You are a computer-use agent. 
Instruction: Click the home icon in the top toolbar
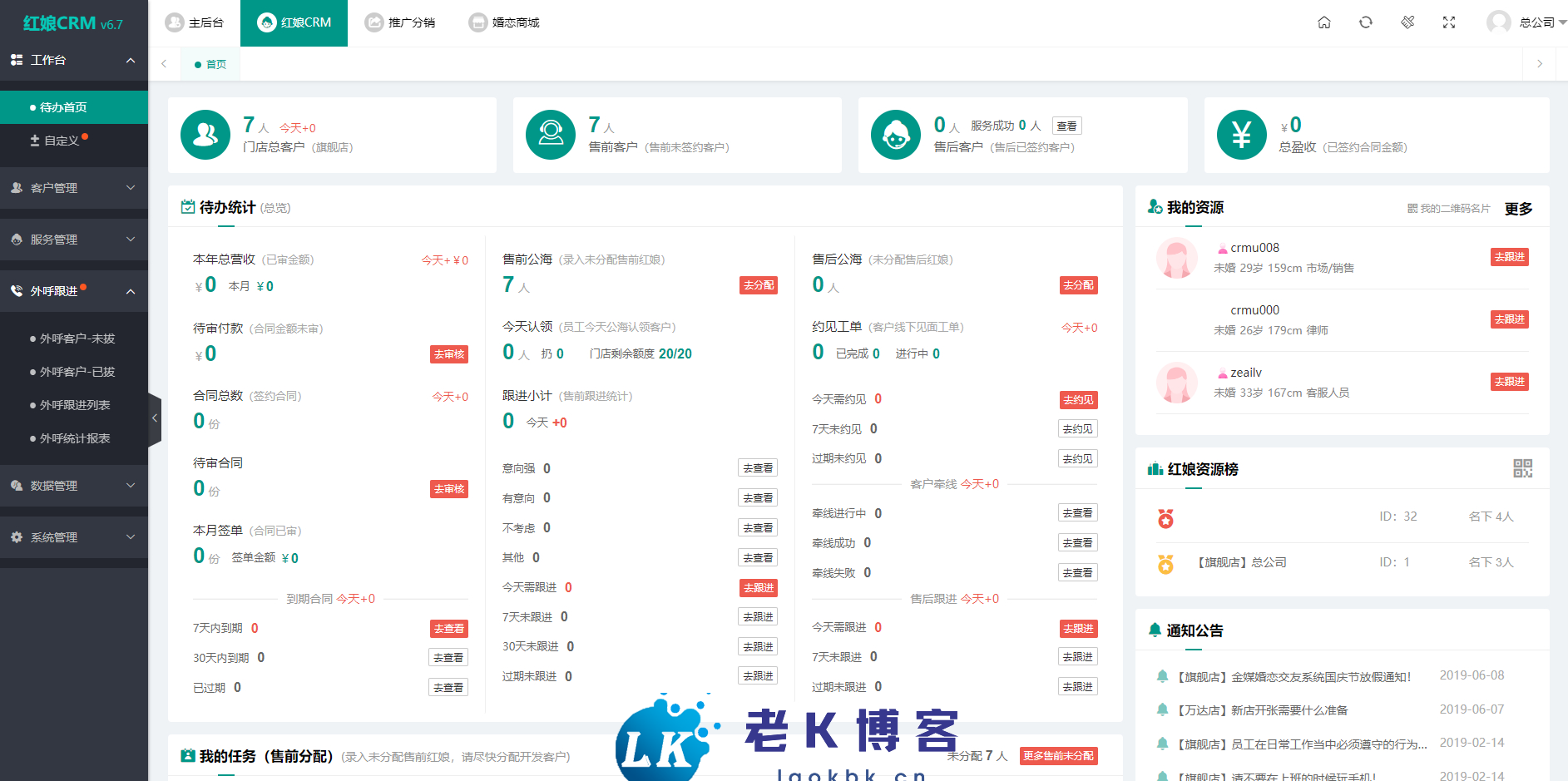[1324, 22]
